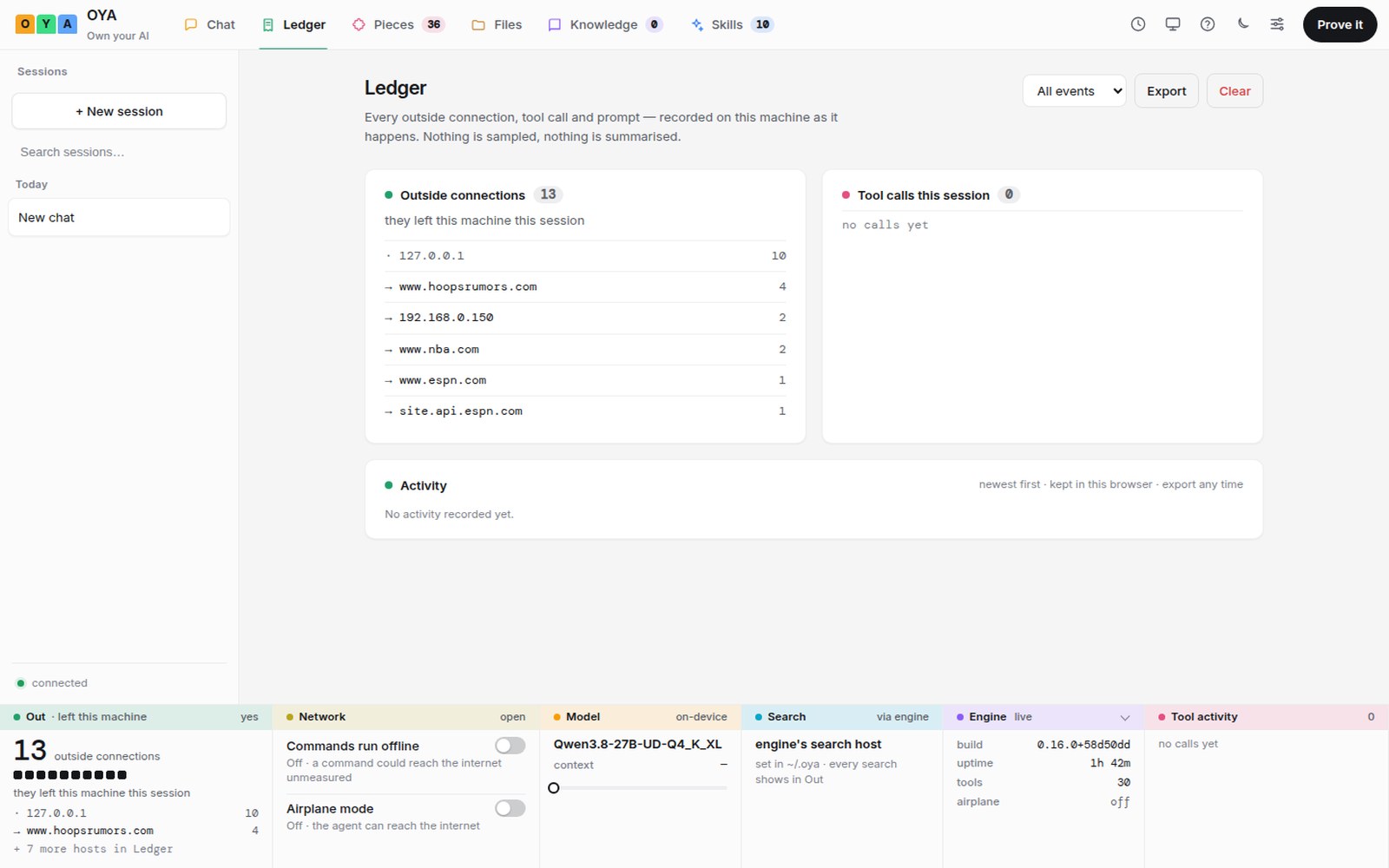Expand the Engine panel chevron
The width and height of the screenshot is (1389, 868).
(1125, 718)
